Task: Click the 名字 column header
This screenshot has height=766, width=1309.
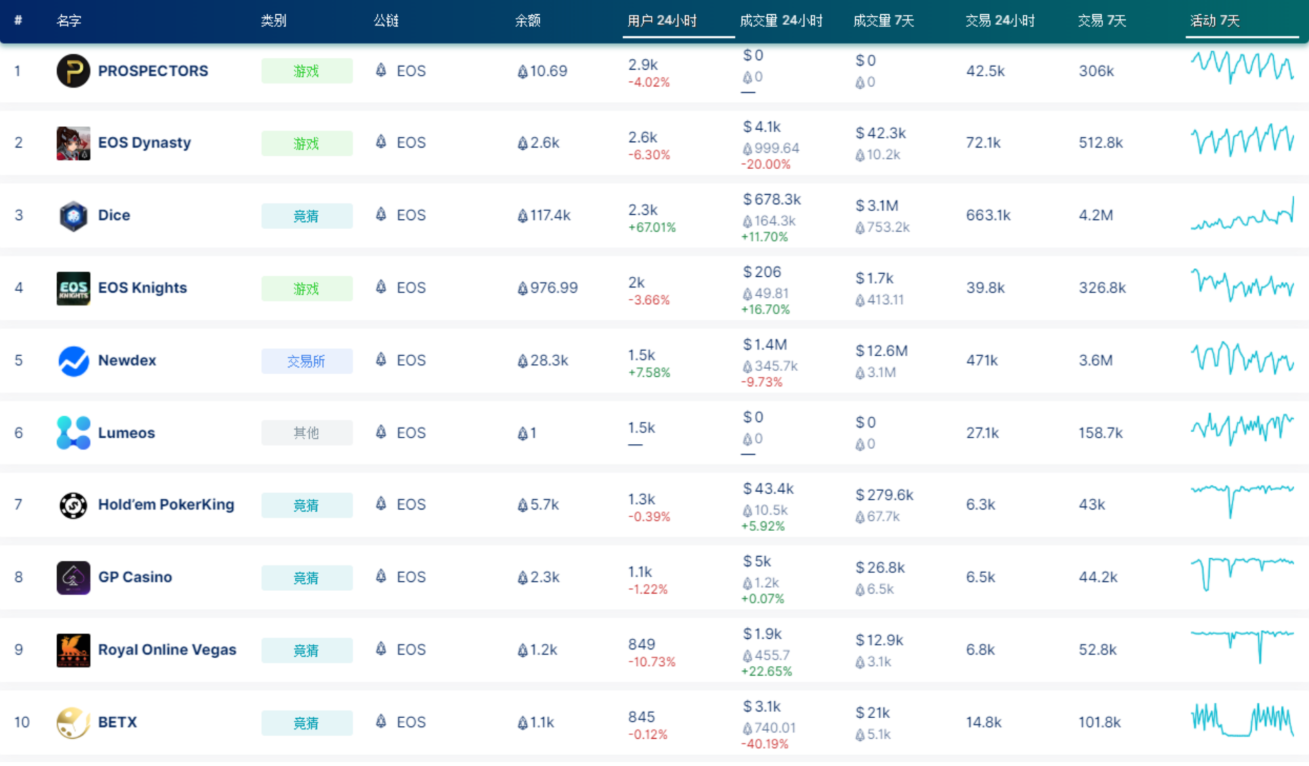Action: [69, 21]
